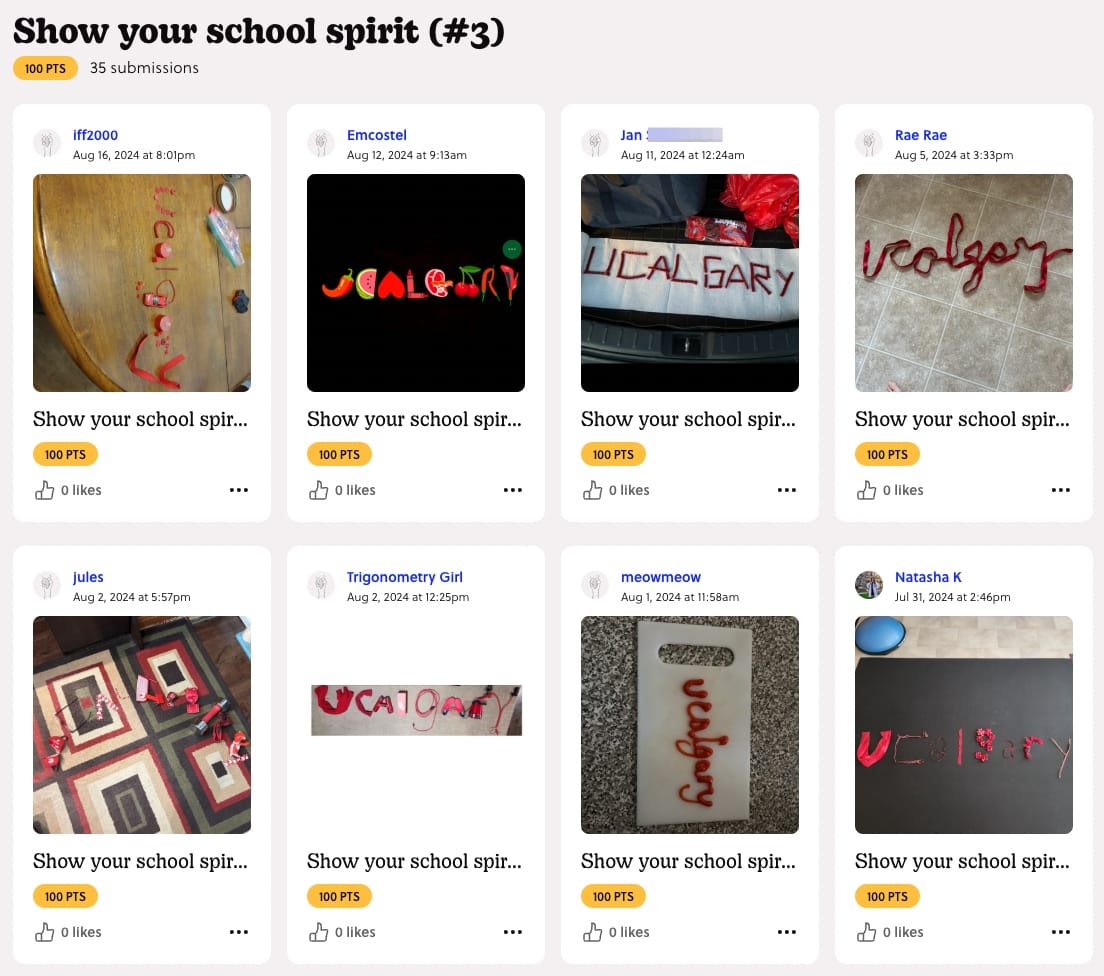Like Rae Rae's submission
This screenshot has width=1104, height=976.
[866, 490]
